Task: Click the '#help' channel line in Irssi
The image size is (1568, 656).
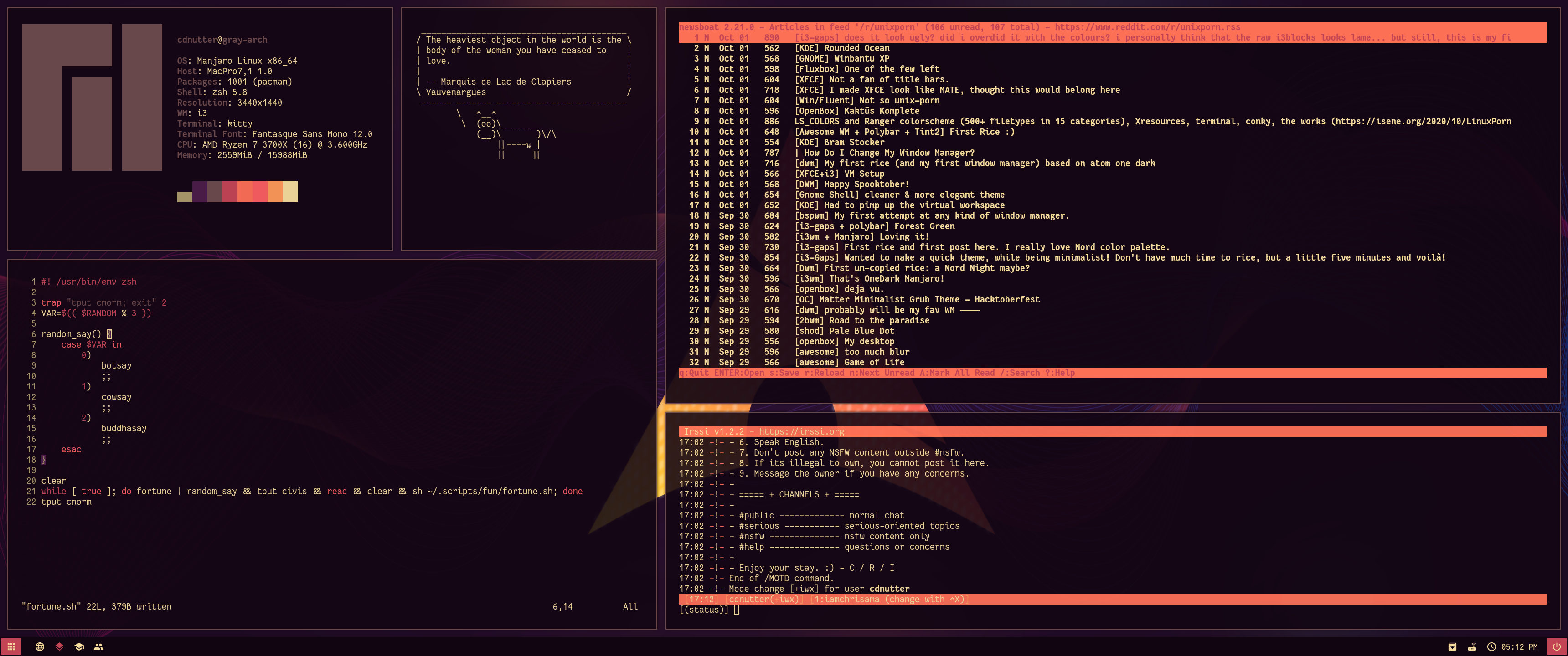Action: click(x=814, y=547)
